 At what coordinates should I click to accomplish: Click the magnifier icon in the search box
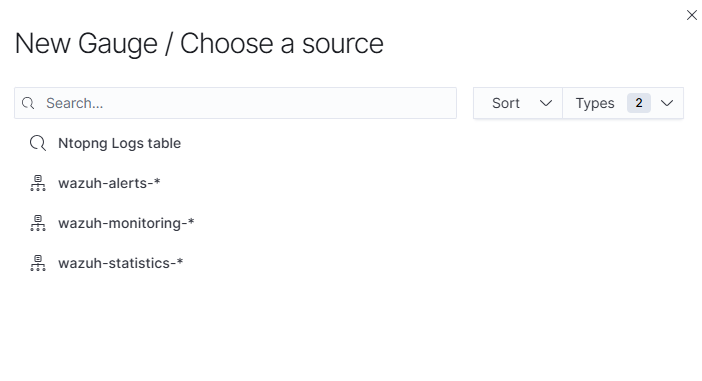point(28,103)
